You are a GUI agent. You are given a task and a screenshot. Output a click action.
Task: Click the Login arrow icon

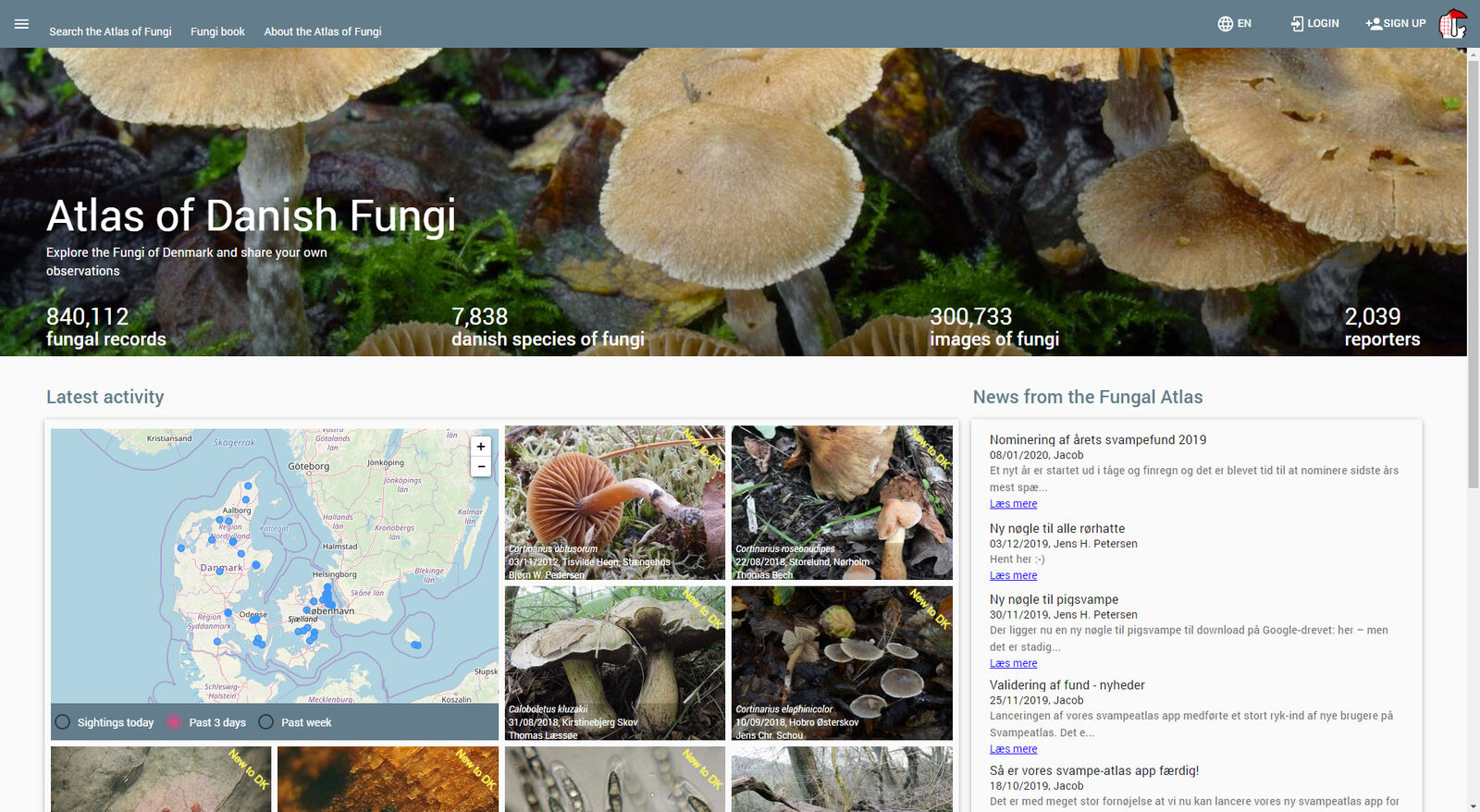click(x=1297, y=24)
